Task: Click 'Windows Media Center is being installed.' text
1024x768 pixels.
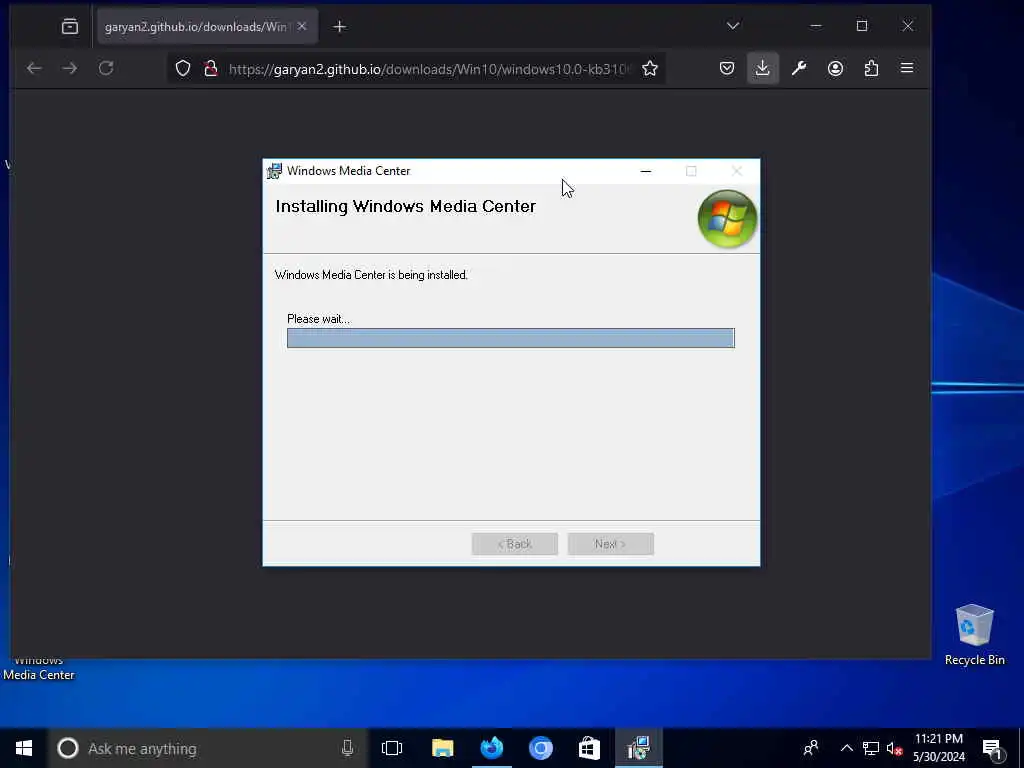Action: click(371, 275)
